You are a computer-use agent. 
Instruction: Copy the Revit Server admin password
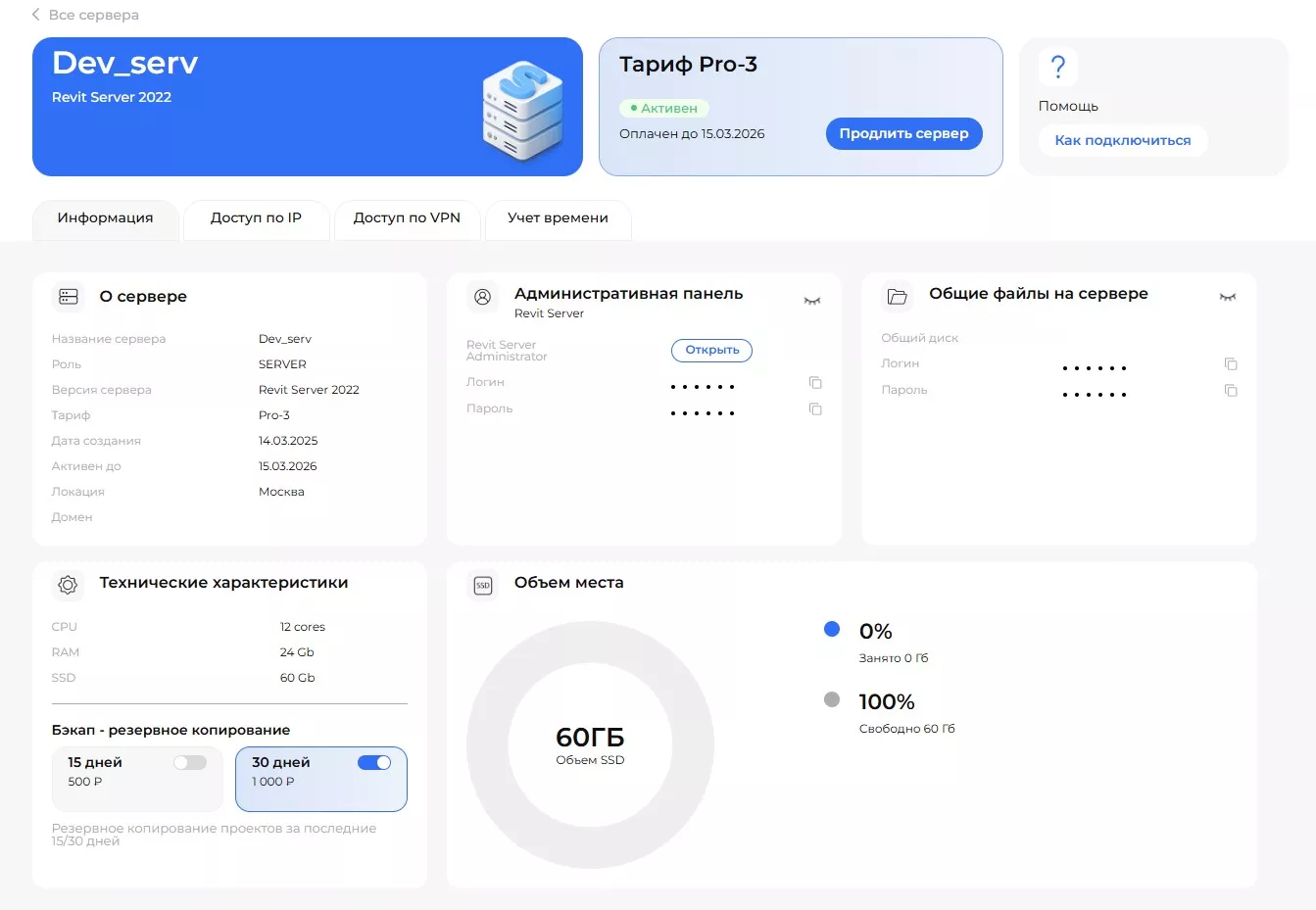point(814,409)
